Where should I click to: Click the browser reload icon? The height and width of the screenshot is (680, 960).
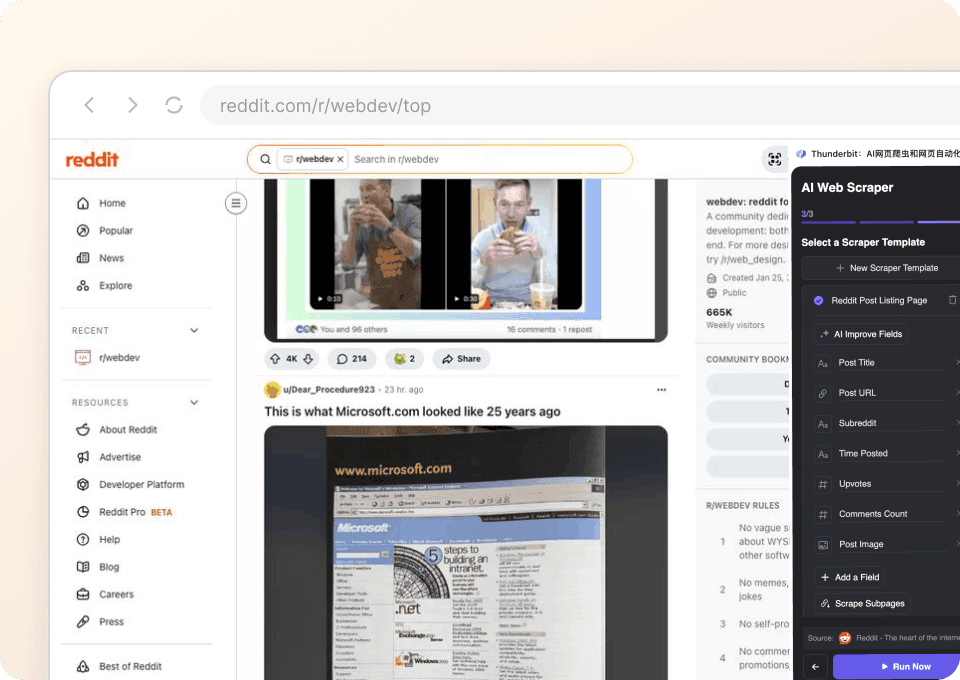click(174, 105)
